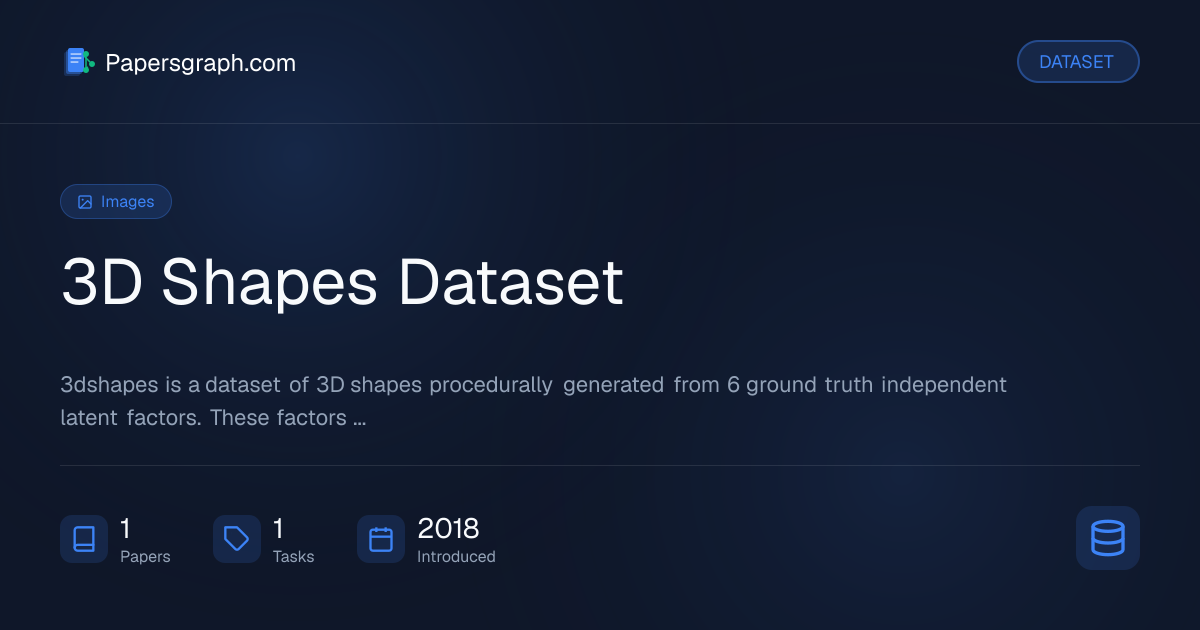
Task: Click the calendar icon for Introduced
Action: [381, 539]
